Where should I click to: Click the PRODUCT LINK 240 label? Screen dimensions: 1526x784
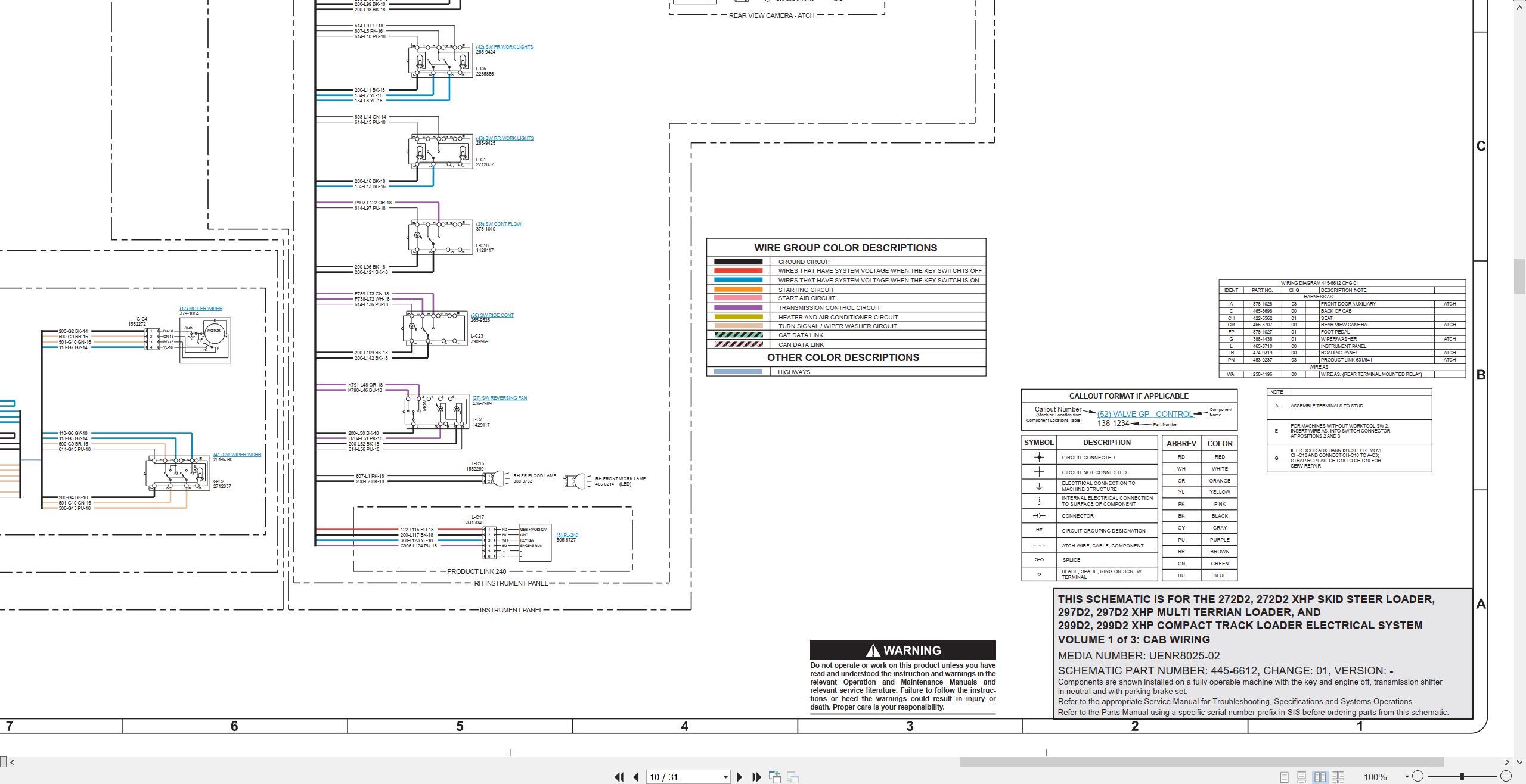pyautogui.click(x=476, y=571)
